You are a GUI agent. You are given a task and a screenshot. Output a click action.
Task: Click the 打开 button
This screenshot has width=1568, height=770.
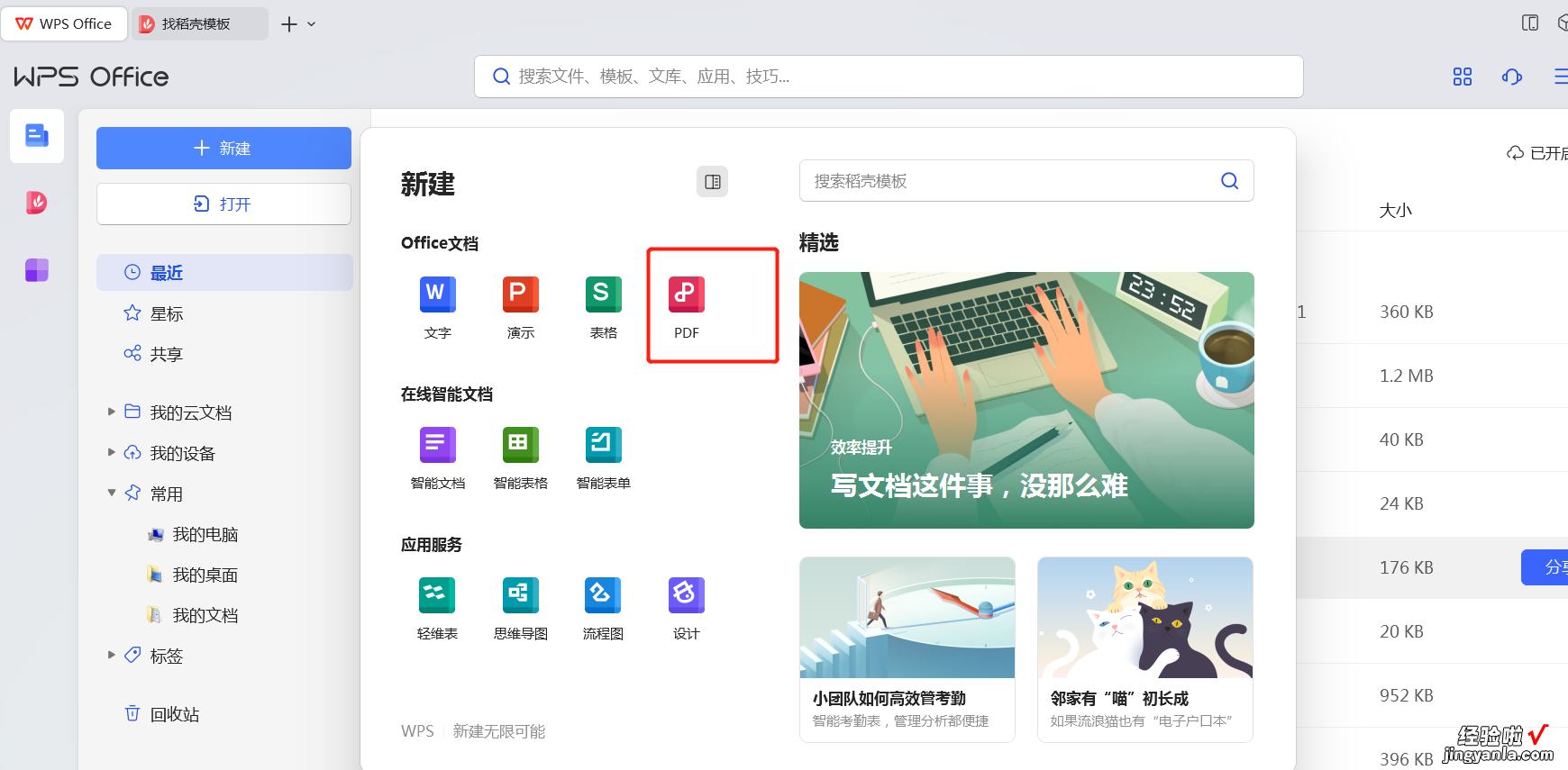pyautogui.click(x=223, y=204)
